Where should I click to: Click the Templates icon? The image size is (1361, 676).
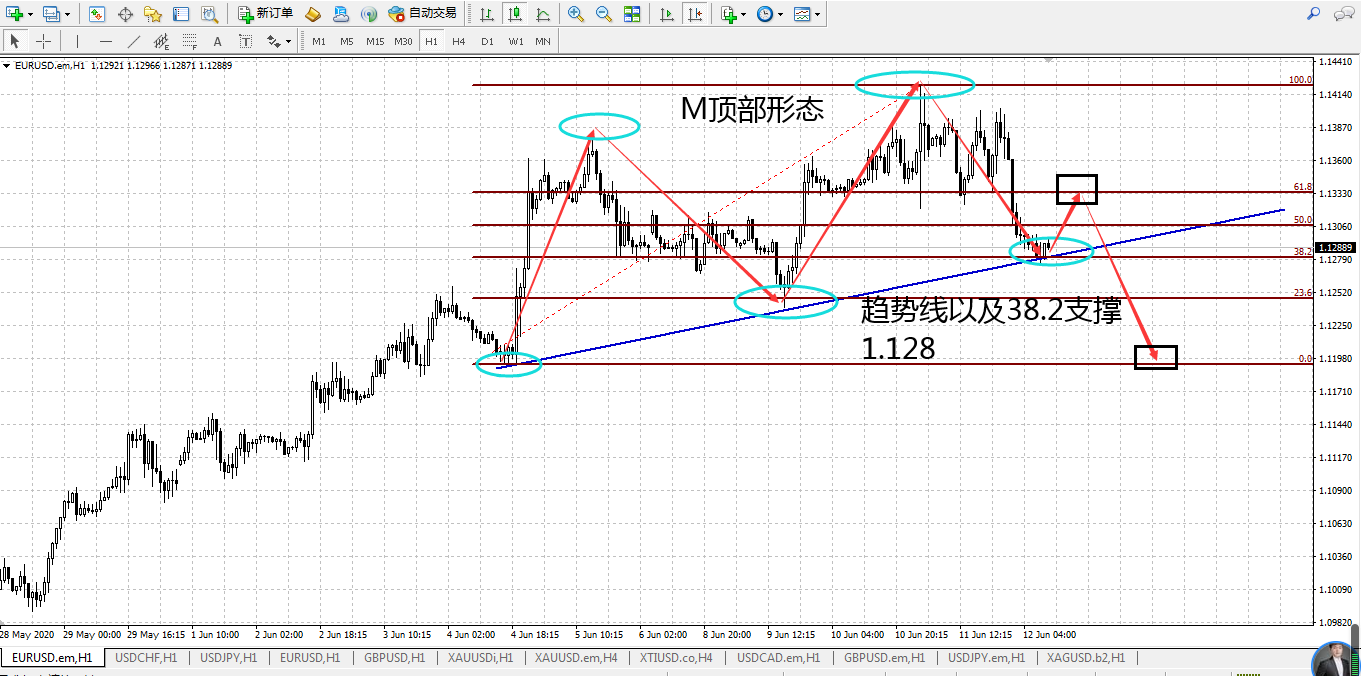tap(802, 14)
